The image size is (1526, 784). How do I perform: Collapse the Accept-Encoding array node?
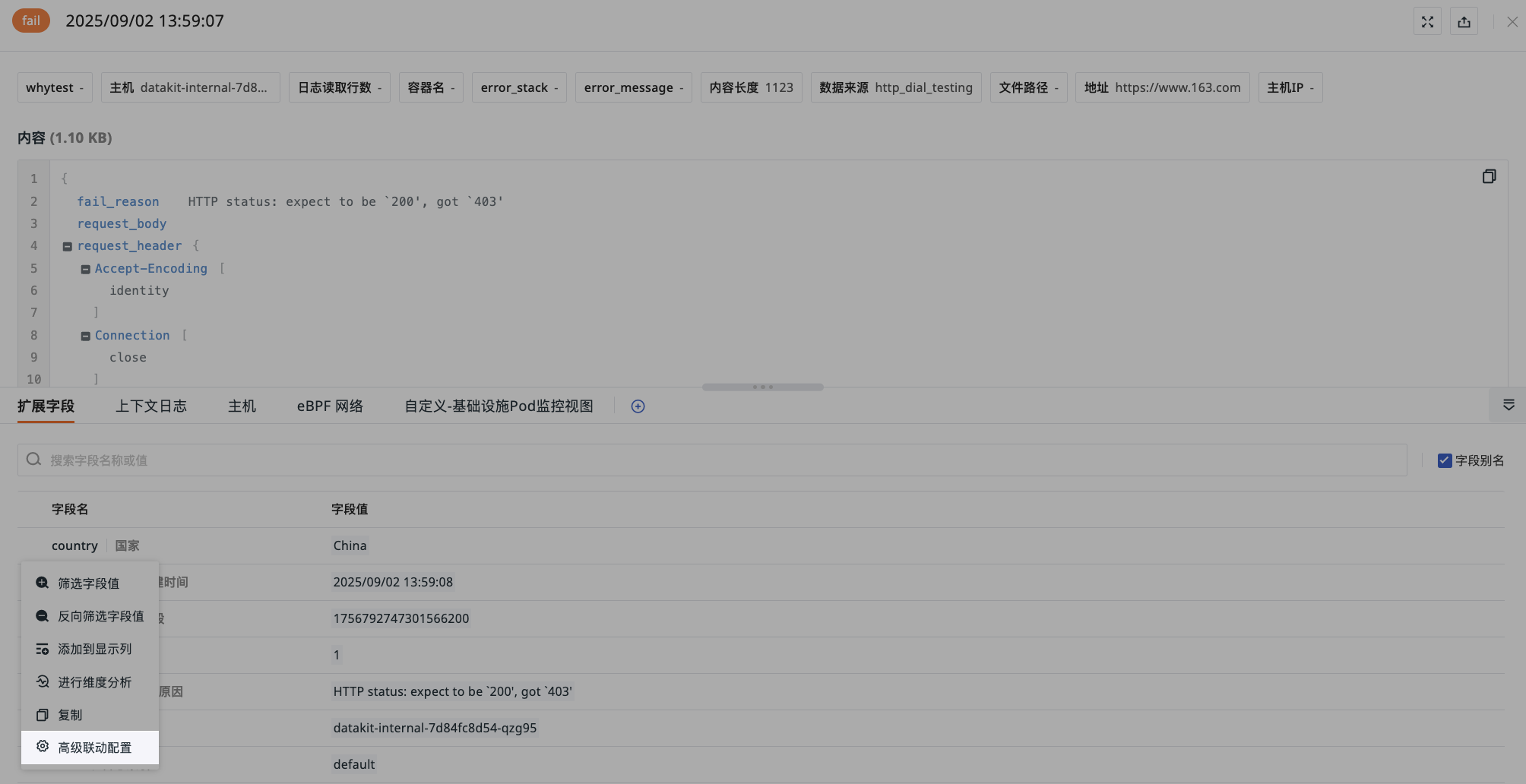click(85, 269)
